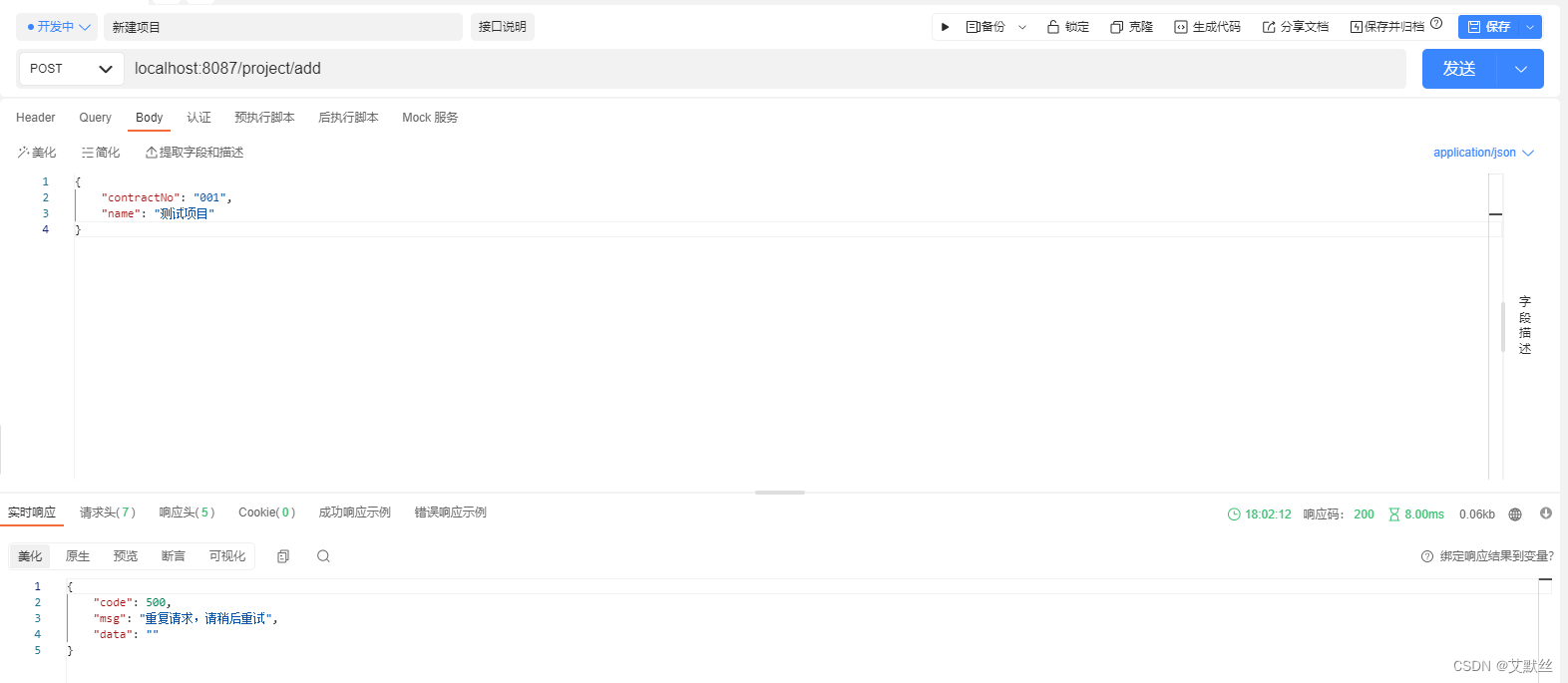The height and width of the screenshot is (683, 1568).
Task: Select 原生 raw response view
Action: (x=78, y=556)
